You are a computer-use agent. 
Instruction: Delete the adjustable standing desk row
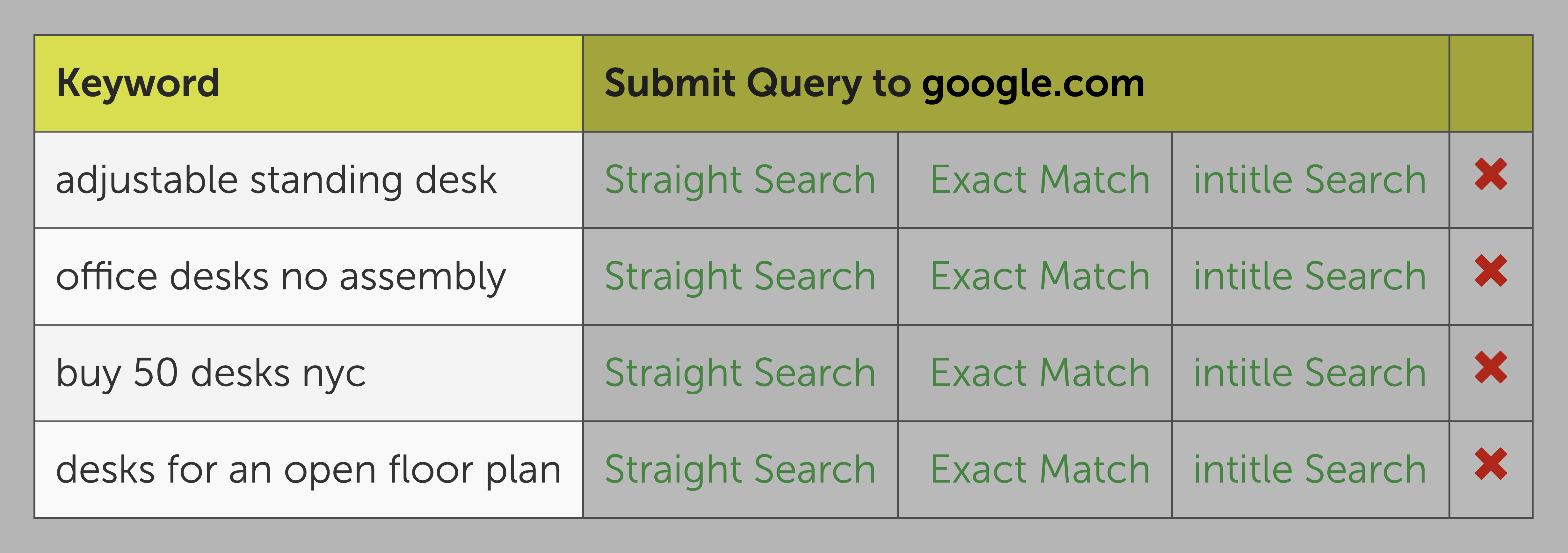coord(1491,174)
